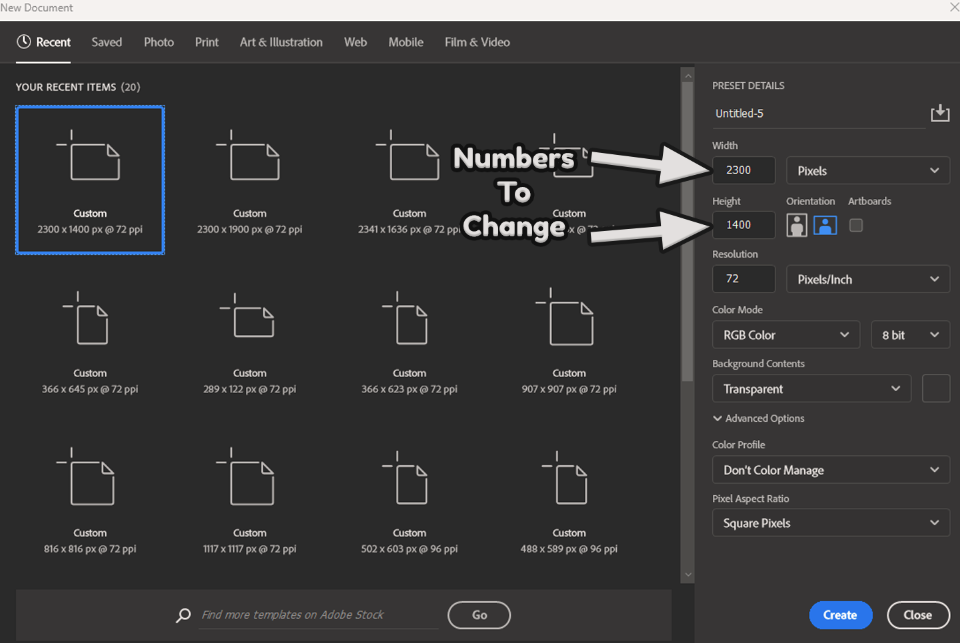
Task: Open the Color Mode dropdown
Action: (785, 334)
